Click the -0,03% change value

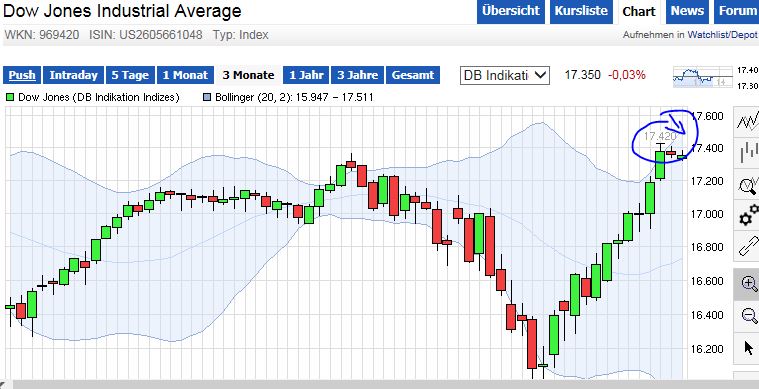click(x=627, y=75)
